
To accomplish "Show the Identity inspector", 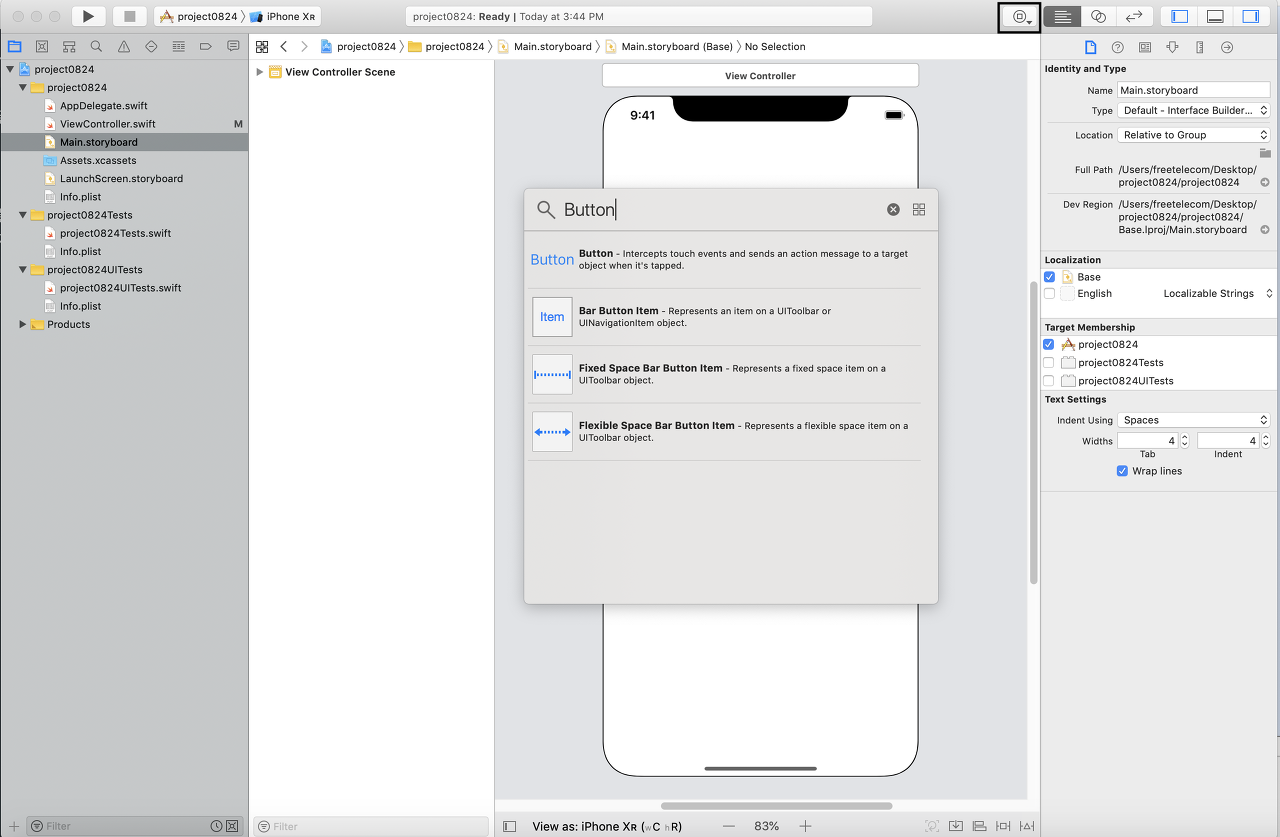I will click(x=1145, y=47).
